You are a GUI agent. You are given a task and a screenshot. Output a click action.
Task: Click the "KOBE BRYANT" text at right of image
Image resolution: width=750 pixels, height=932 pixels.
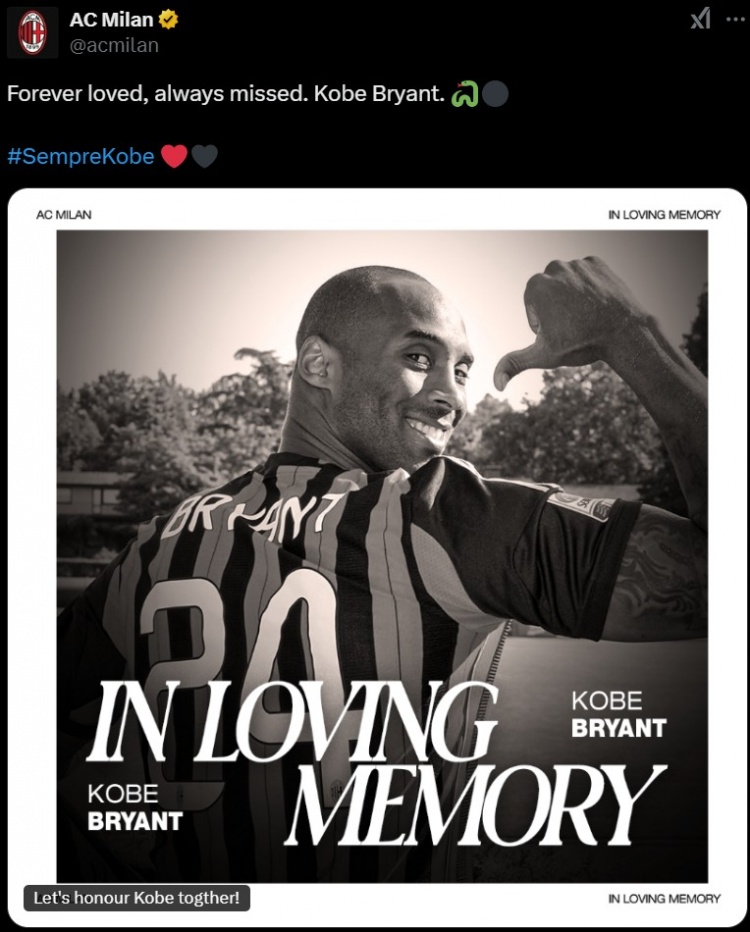pyautogui.click(x=618, y=715)
